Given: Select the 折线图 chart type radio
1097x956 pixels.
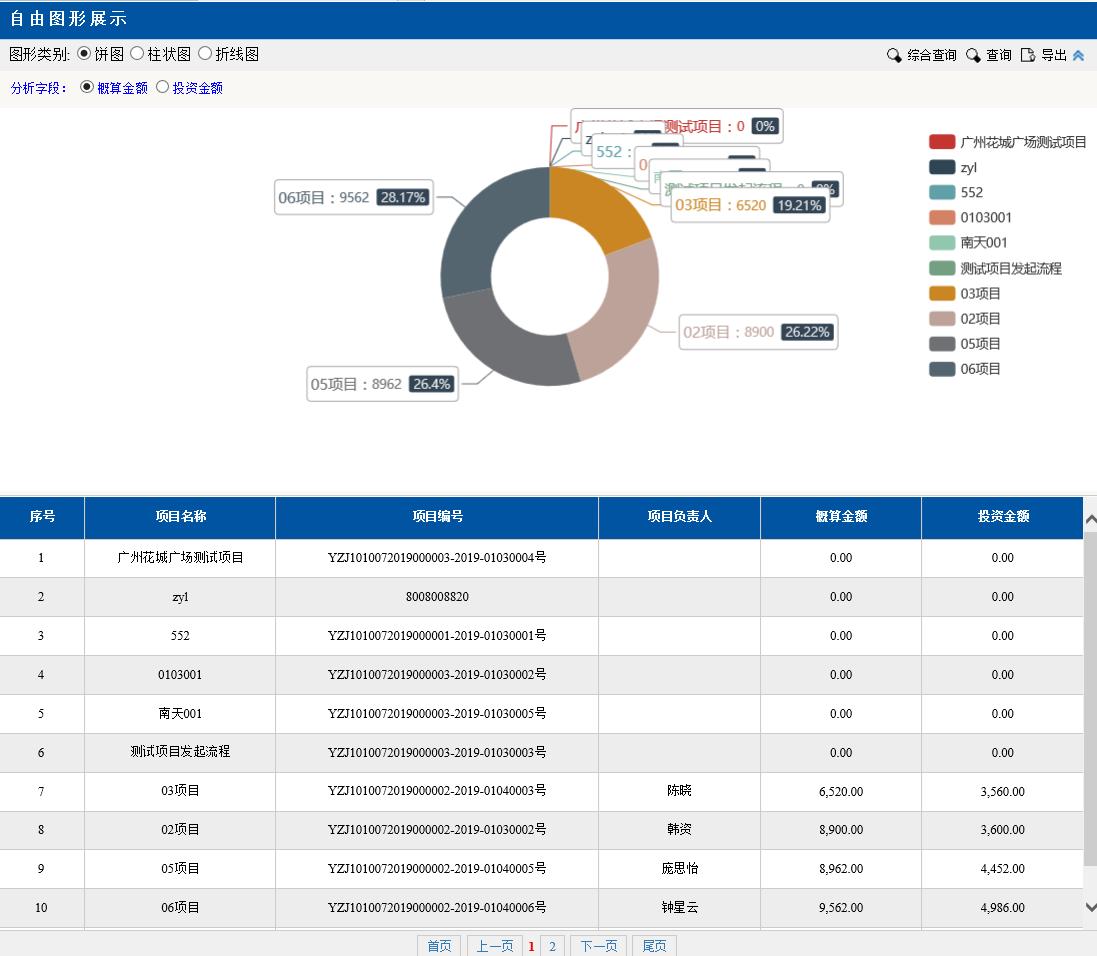Looking at the screenshot, I should click(205, 54).
